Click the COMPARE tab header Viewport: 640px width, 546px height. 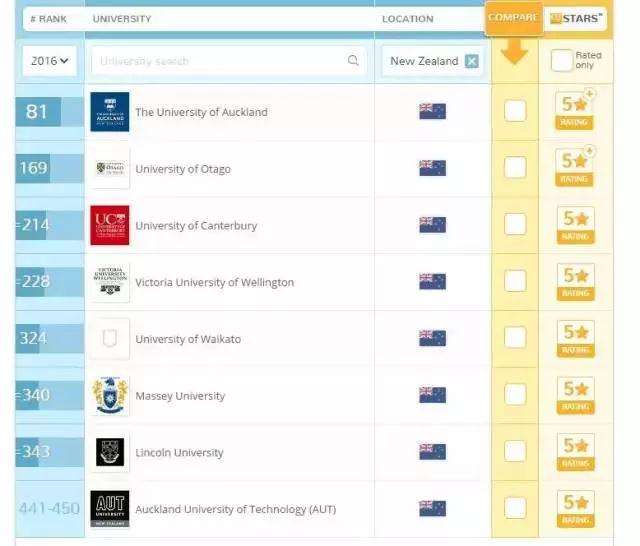tap(512, 18)
